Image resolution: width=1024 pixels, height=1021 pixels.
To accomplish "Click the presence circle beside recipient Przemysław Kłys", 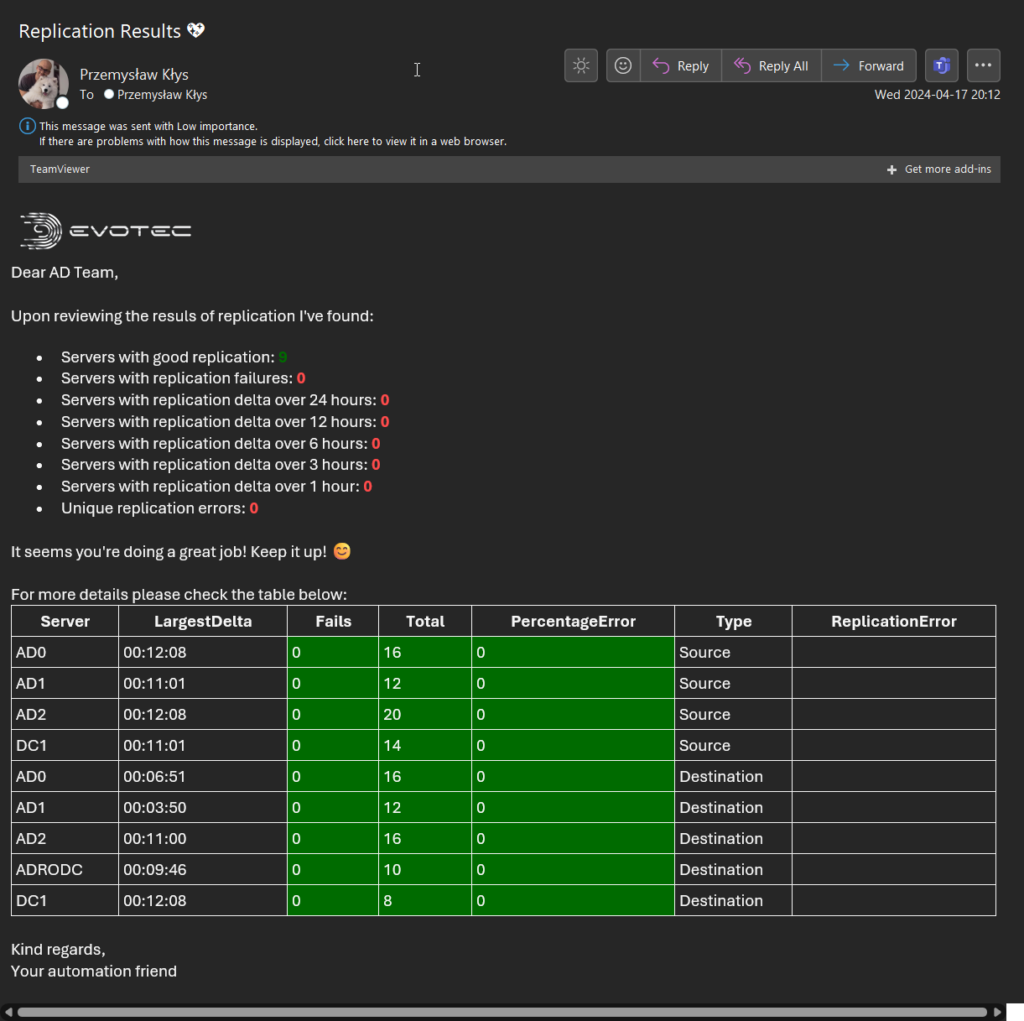I will point(109,95).
